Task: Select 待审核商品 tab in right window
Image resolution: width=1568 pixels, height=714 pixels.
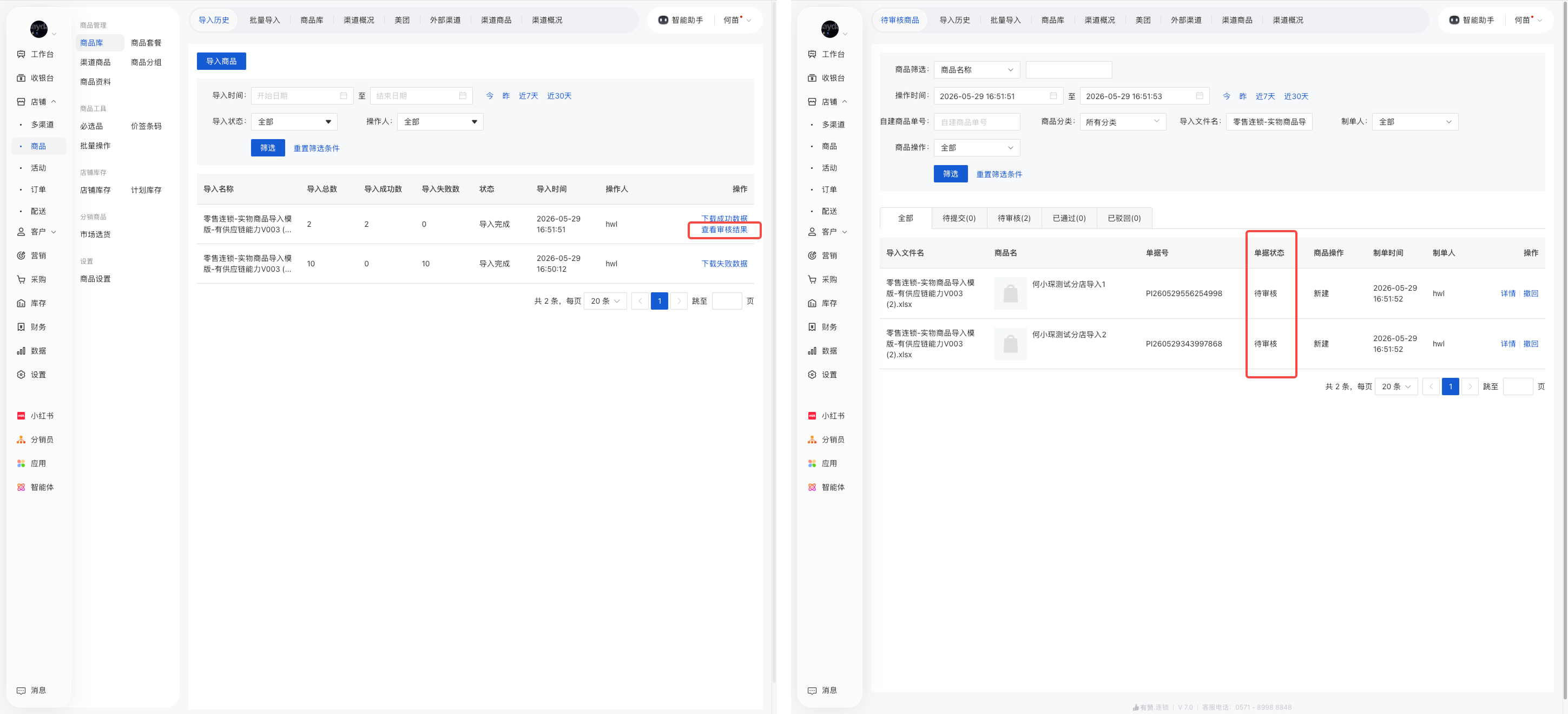Action: pyautogui.click(x=900, y=20)
